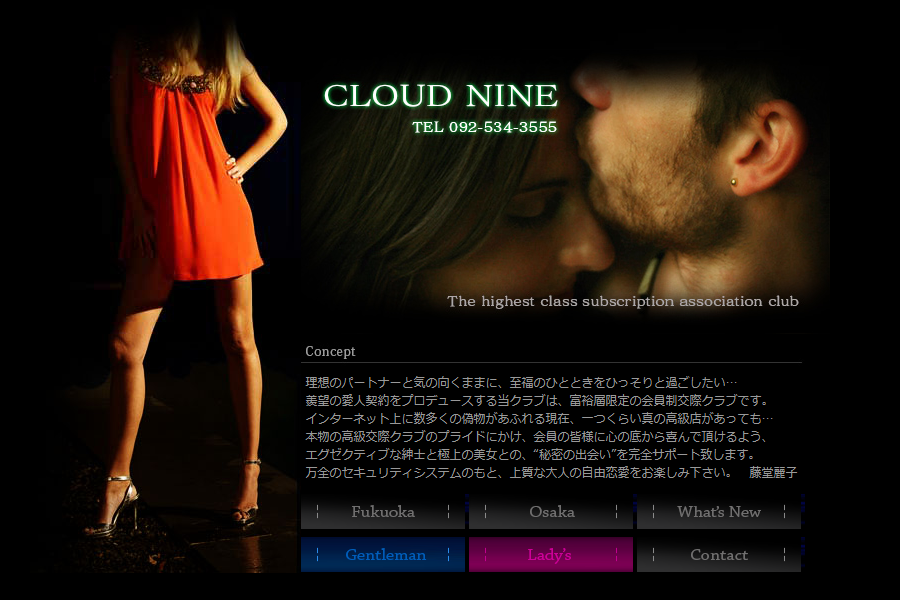Open the What's New page
This screenshot has width=900, height=600.
[x=718, y=512]
